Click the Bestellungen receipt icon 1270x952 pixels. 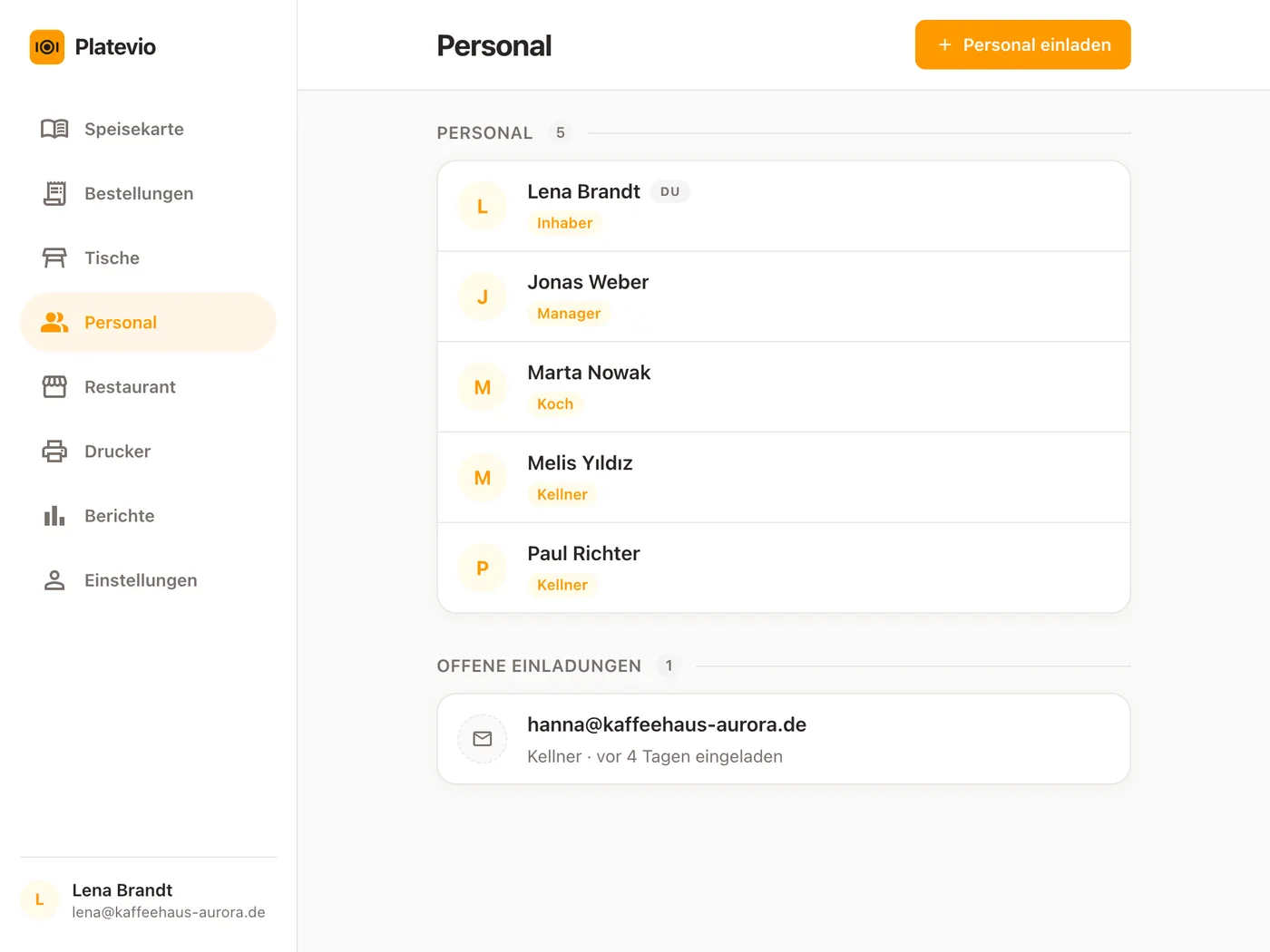[54, 193]
